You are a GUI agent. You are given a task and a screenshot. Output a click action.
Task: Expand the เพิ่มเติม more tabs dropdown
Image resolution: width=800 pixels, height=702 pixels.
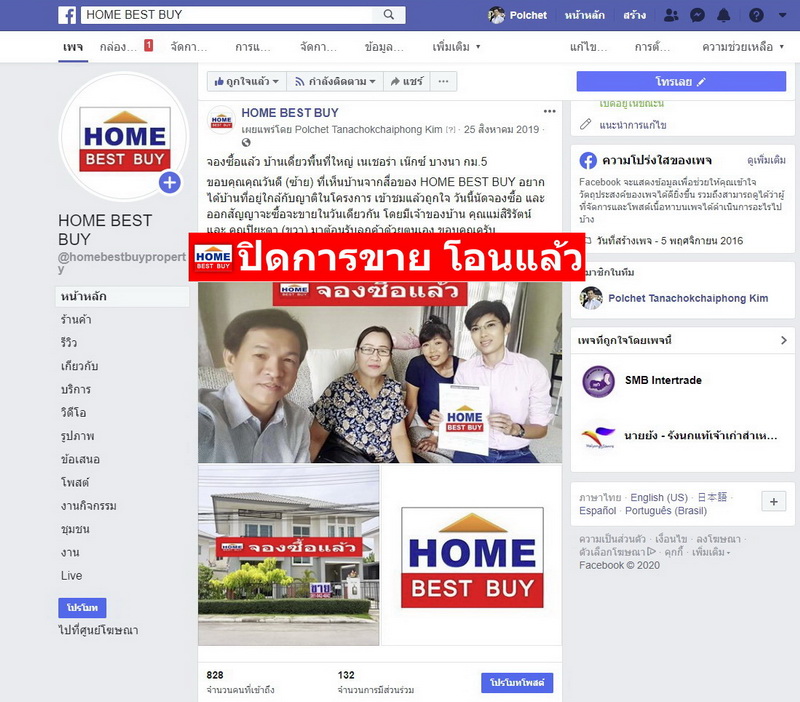456,47
